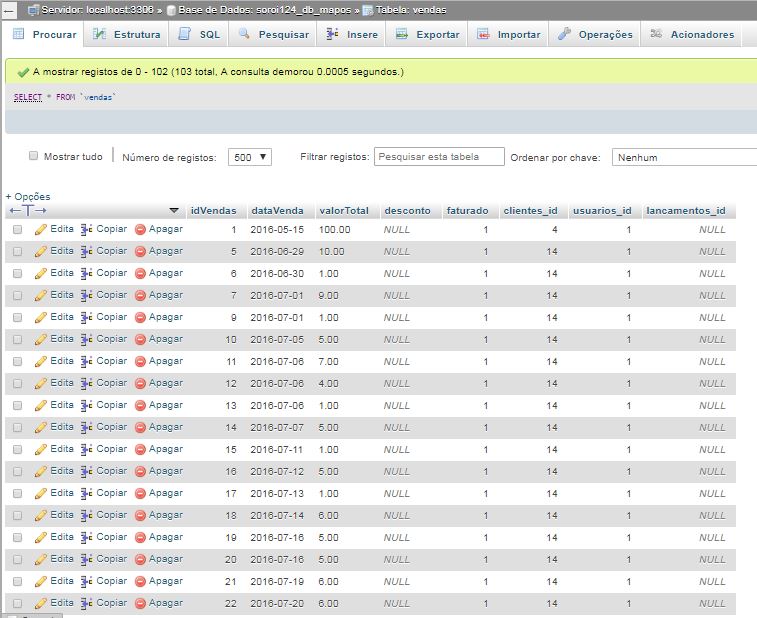
Task: Click the database icon for soroi124_db_mapos
Action: click(x=171, y=10)
